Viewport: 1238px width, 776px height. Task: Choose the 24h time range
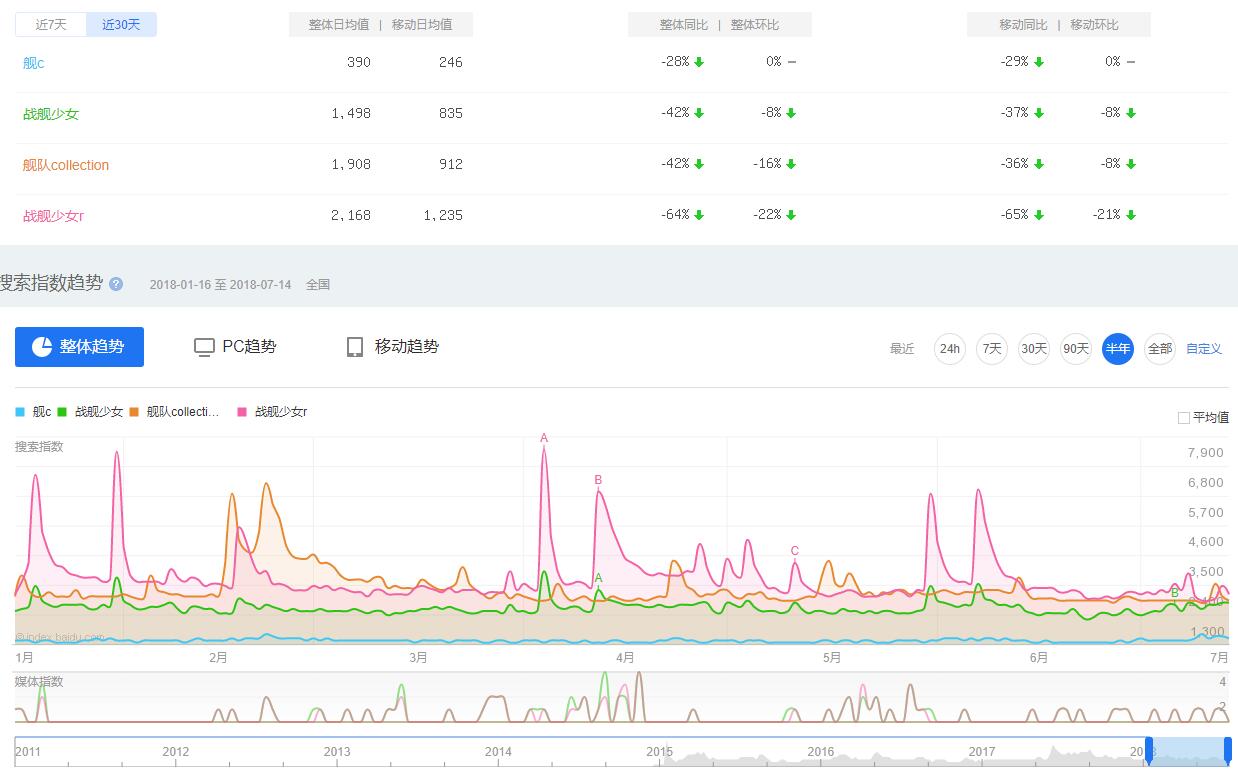coord(949,349)
